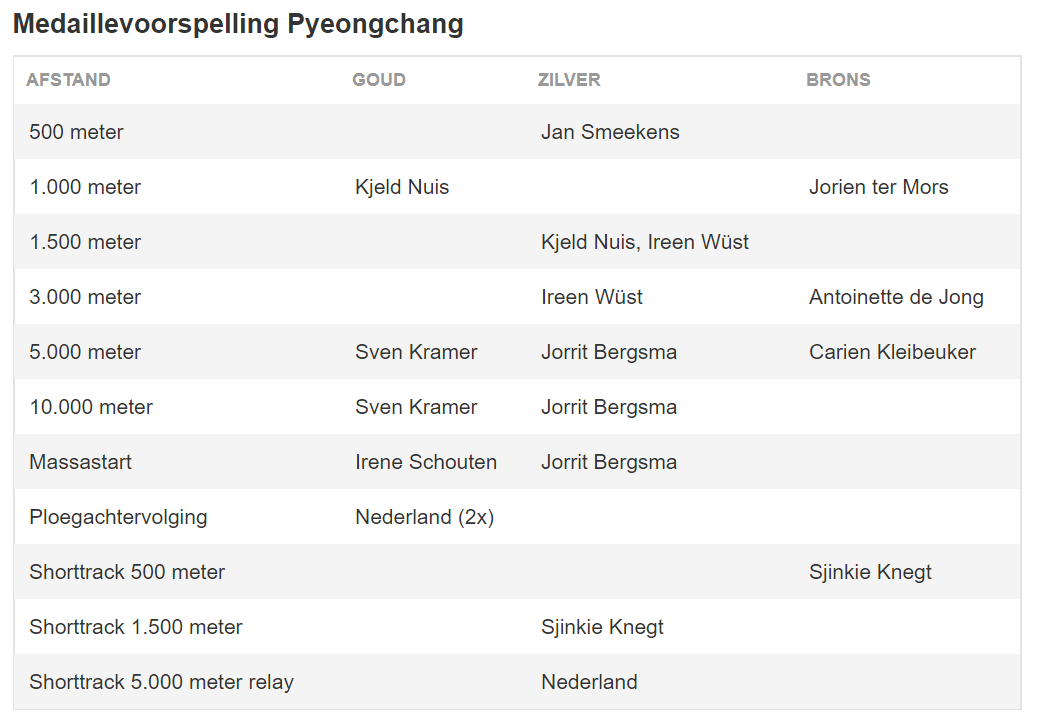The width and height of the screenshot is (1039, 722).
Task: Click the Shorttrack 1.500 meter row label
Action: click(136, 627)
